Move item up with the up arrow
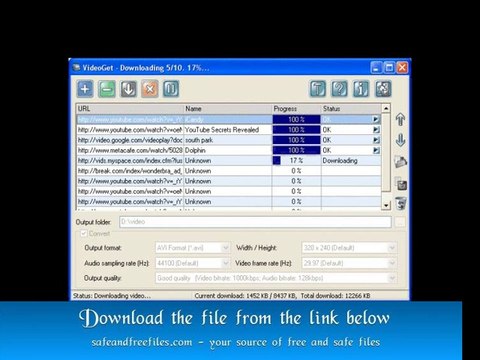This screenshot has height=360, width=480. click(x=400, y=119)
